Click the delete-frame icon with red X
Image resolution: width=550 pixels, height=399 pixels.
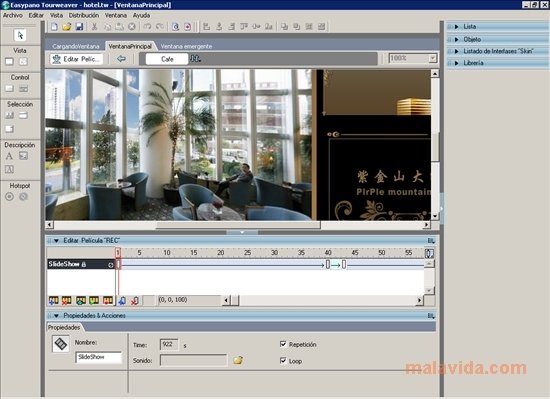(67, 300)
